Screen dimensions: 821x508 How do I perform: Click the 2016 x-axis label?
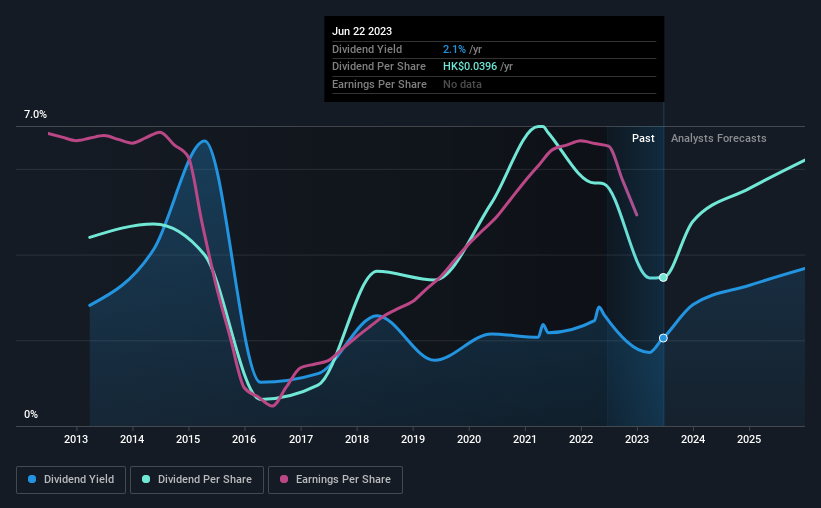tap(244, 439)
